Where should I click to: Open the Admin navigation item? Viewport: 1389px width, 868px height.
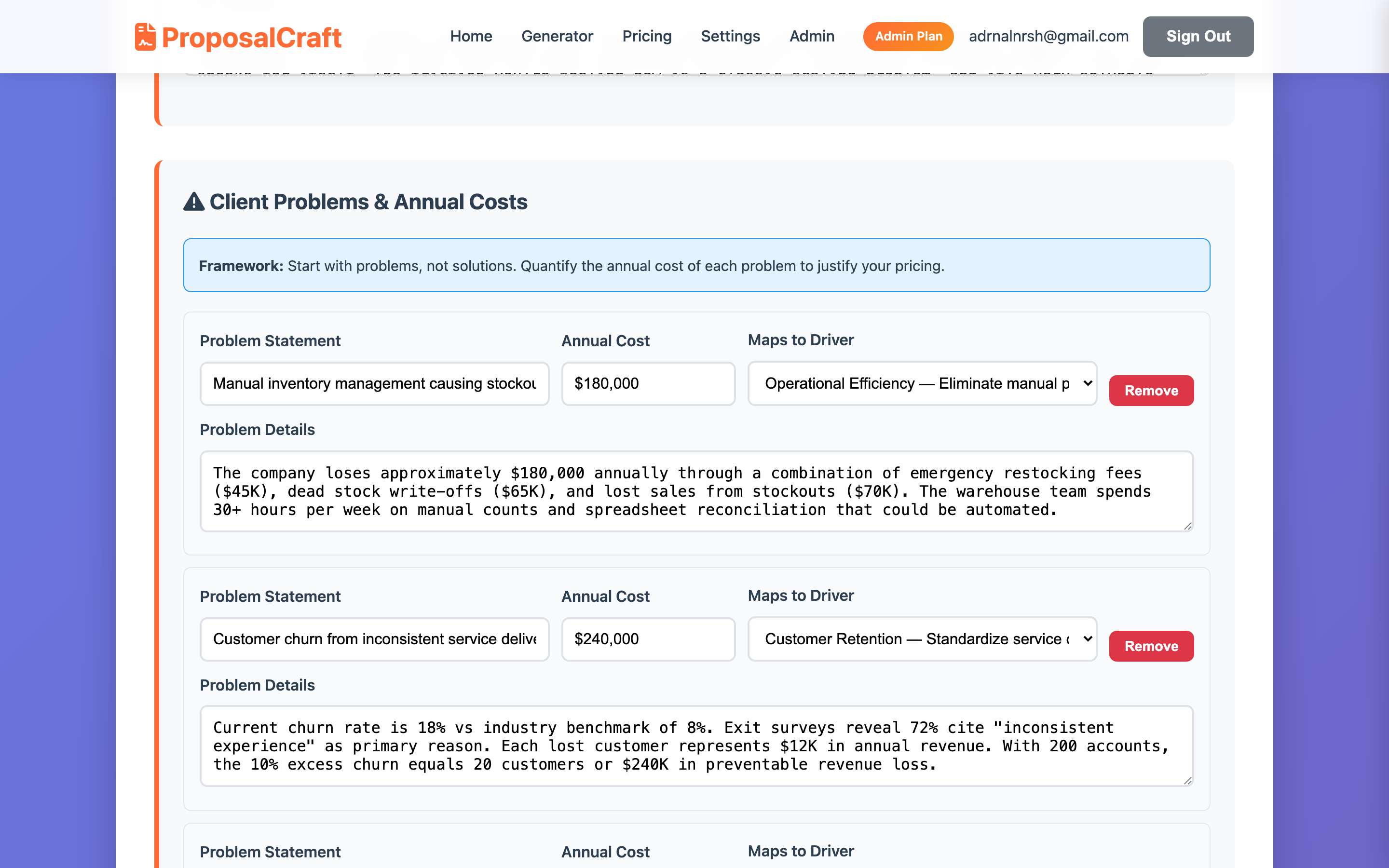812,36
